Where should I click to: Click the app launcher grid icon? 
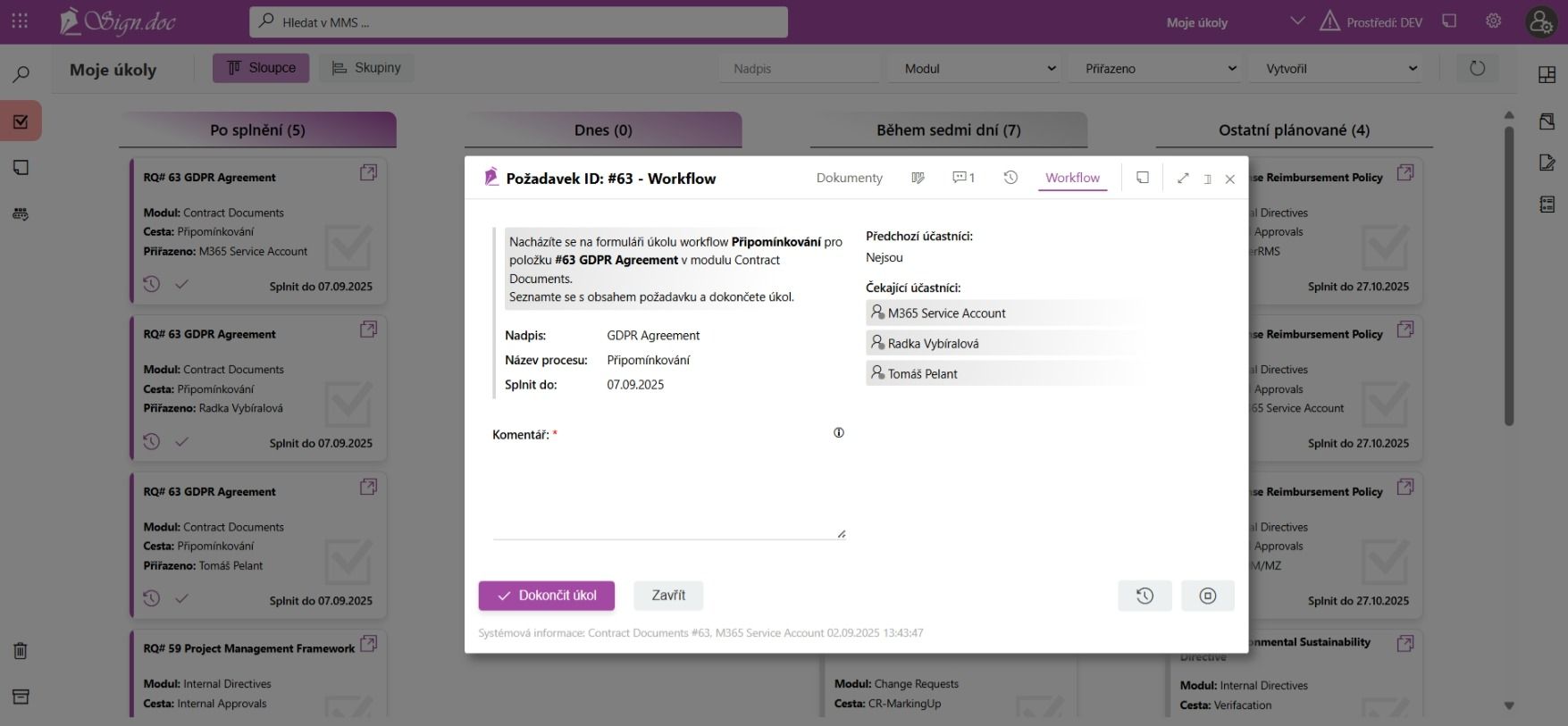pyautogui.click(x=20, y=21)
